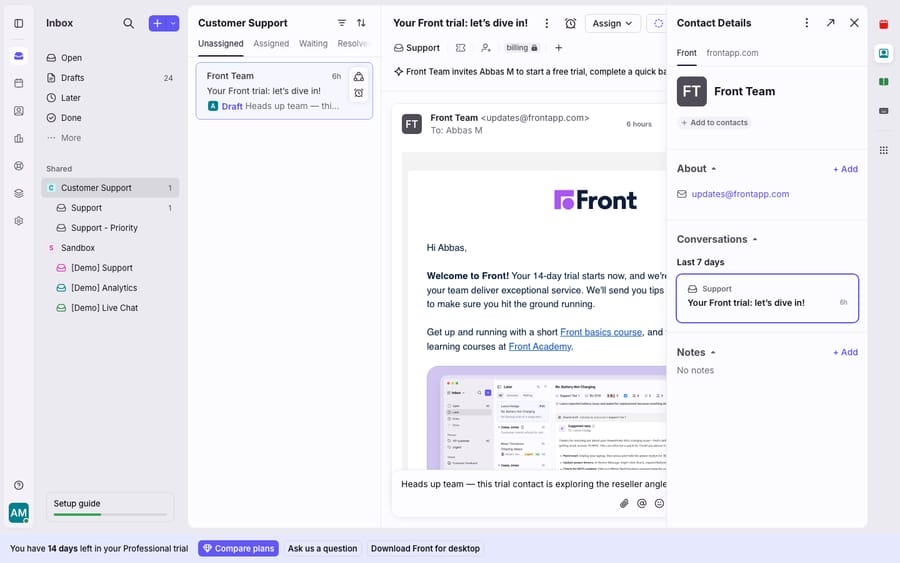
Task: Open the contact details icon in right rail
Action: coord(884,53)
